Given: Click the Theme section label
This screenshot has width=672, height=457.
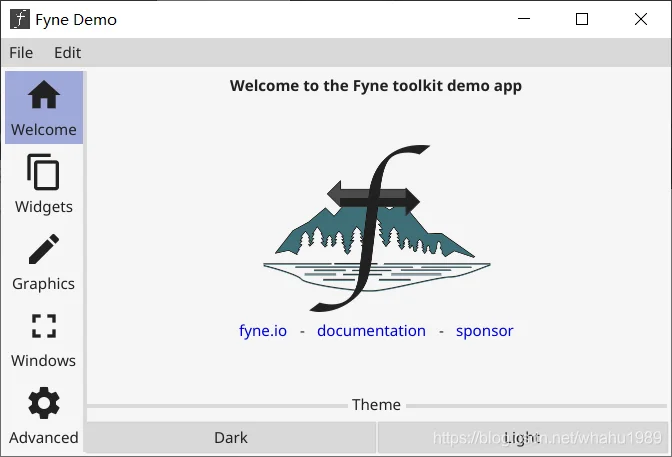Looking at the screenshot, I should [x=376, y=405].
